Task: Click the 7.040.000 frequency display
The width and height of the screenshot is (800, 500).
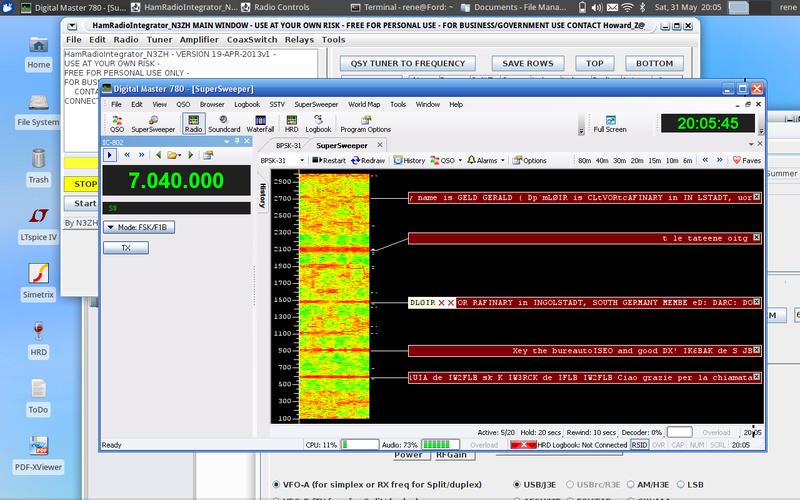Action: (176, 181)
